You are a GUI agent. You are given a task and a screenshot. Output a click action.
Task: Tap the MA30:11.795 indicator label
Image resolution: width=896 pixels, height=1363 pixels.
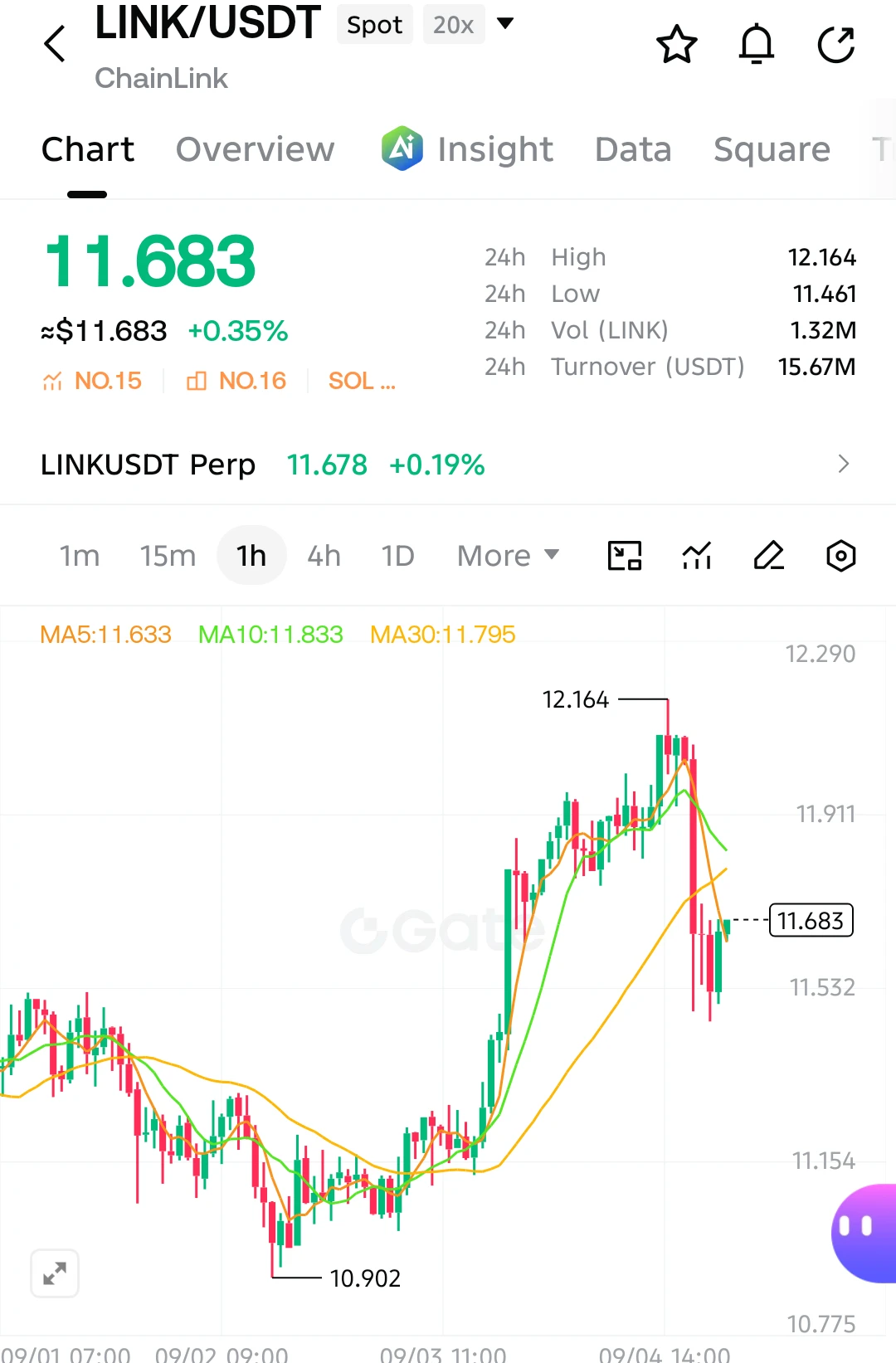coord(442,635)
